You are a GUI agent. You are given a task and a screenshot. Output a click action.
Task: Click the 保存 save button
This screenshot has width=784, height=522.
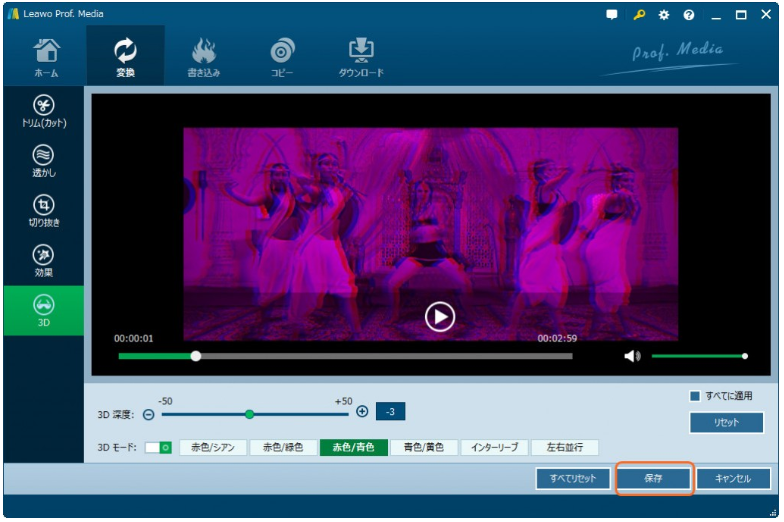point(654,479)
